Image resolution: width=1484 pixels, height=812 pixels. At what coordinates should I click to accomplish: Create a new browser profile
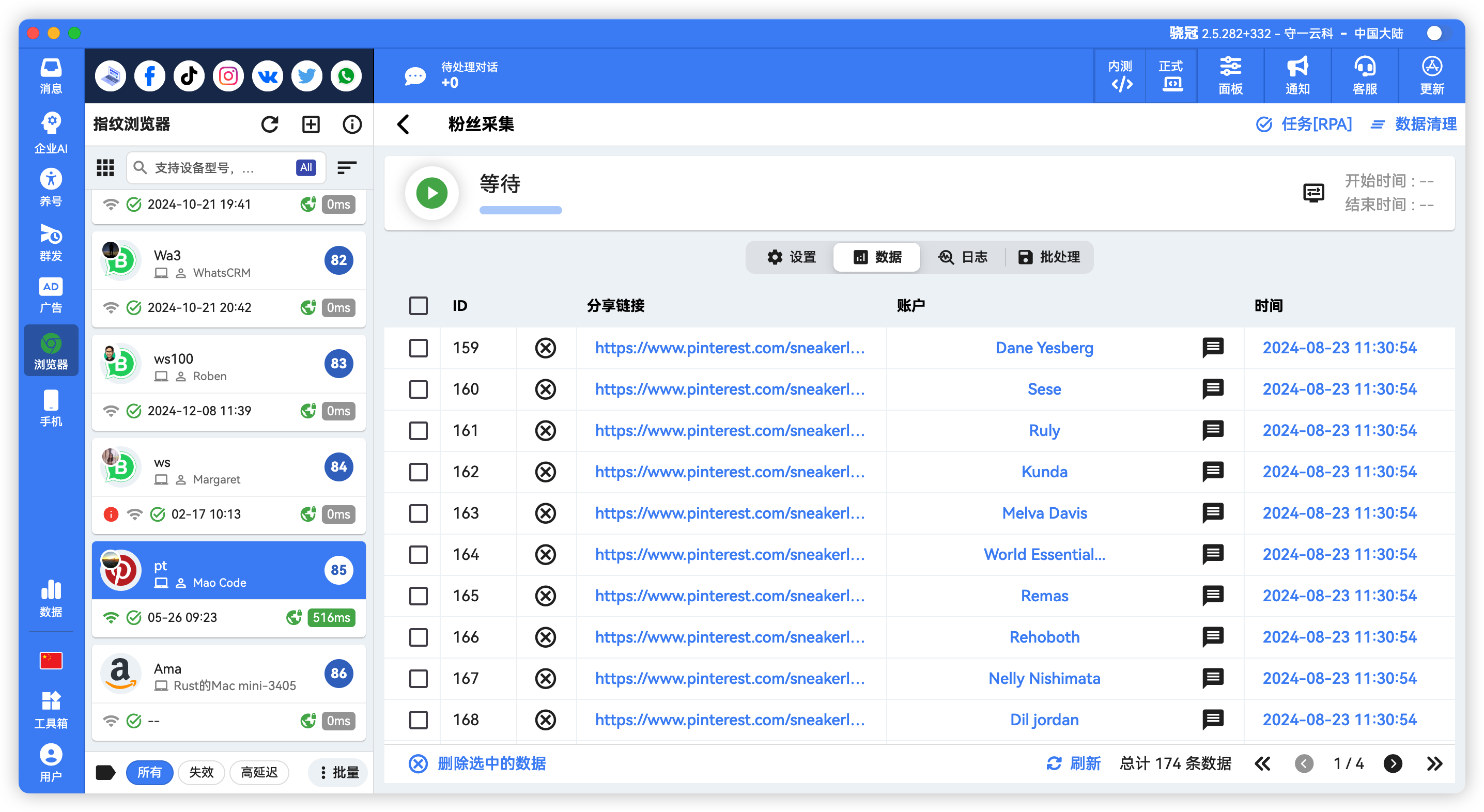point(311,124)
